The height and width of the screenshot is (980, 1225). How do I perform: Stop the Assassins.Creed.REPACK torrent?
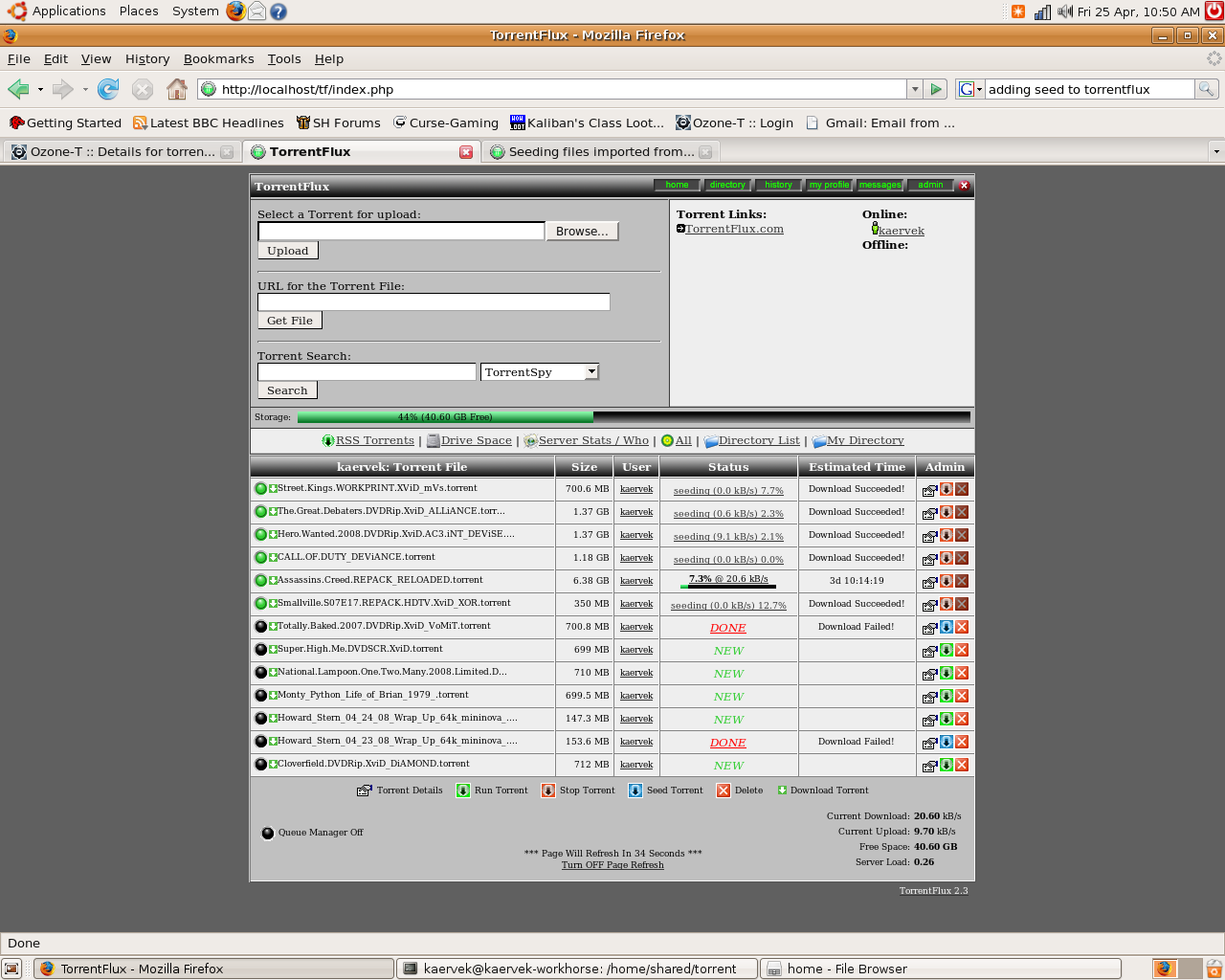pos(946,581)
